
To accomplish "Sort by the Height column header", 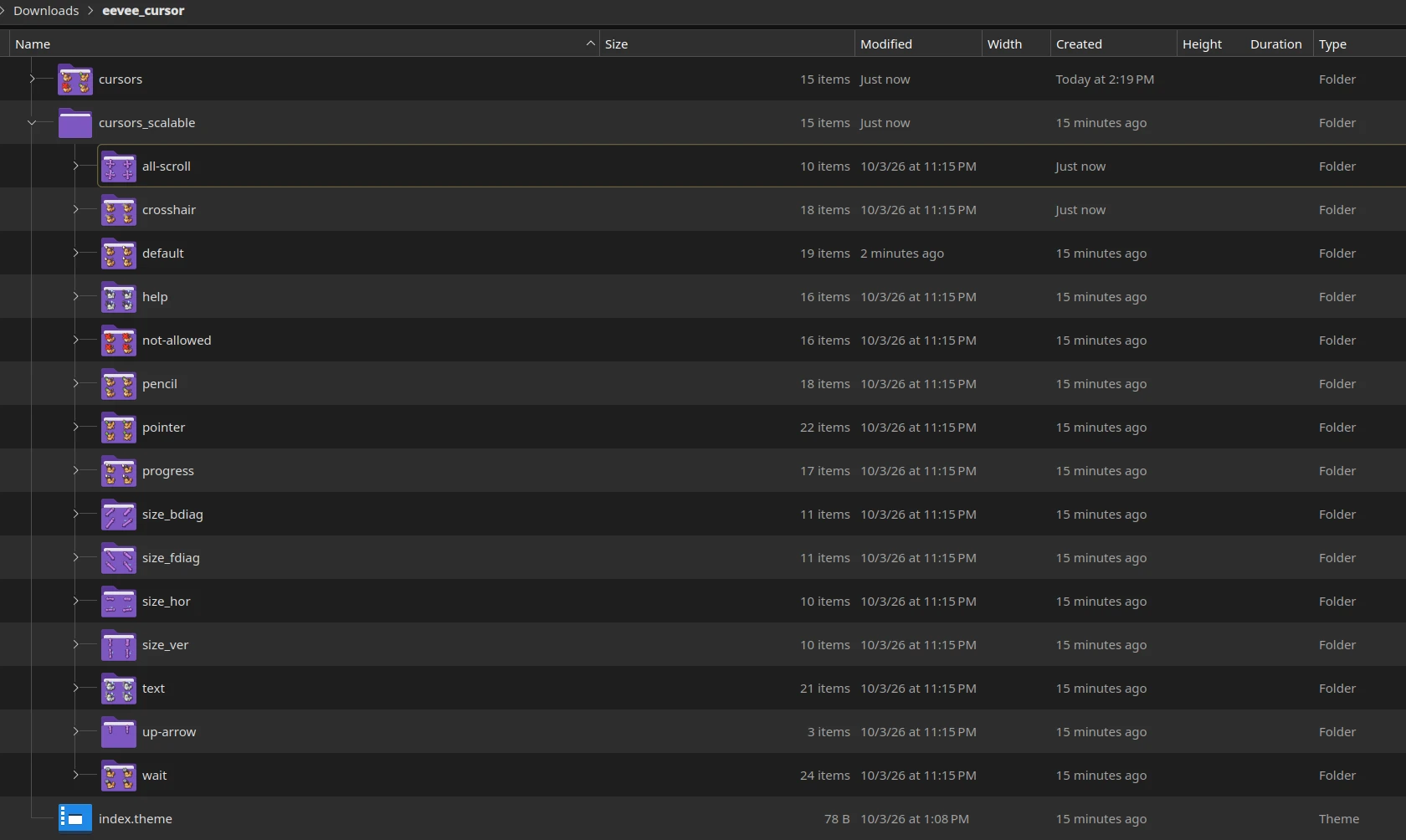I will pos(1211,44).
